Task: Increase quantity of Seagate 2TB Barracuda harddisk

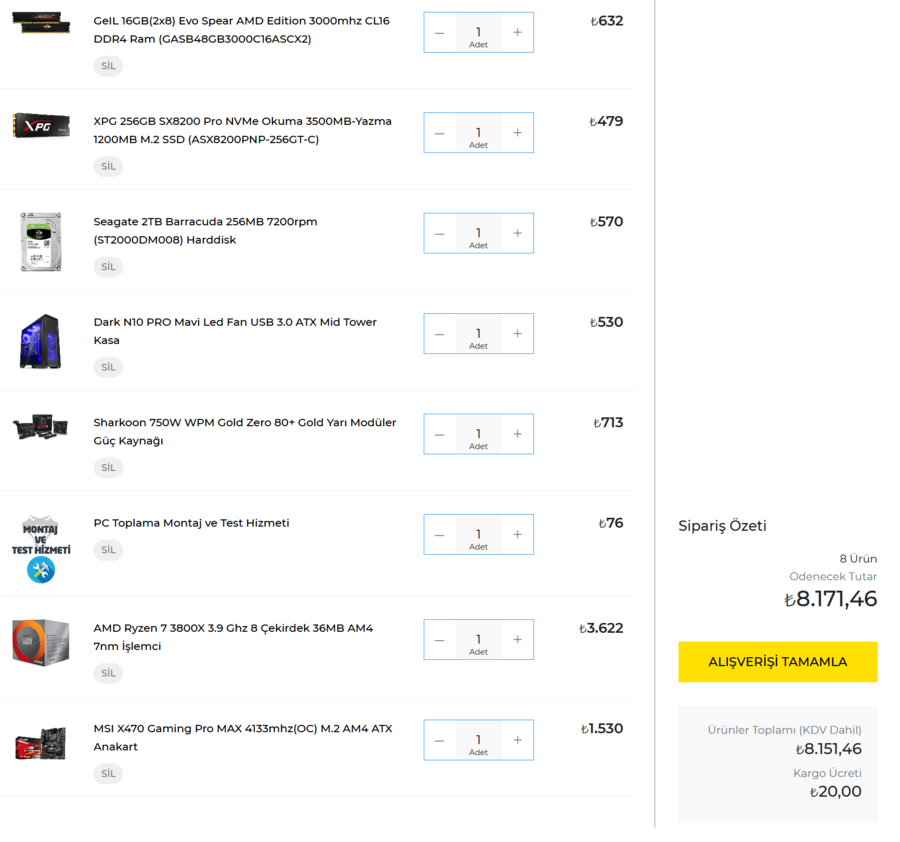Action: click(517, 233)
